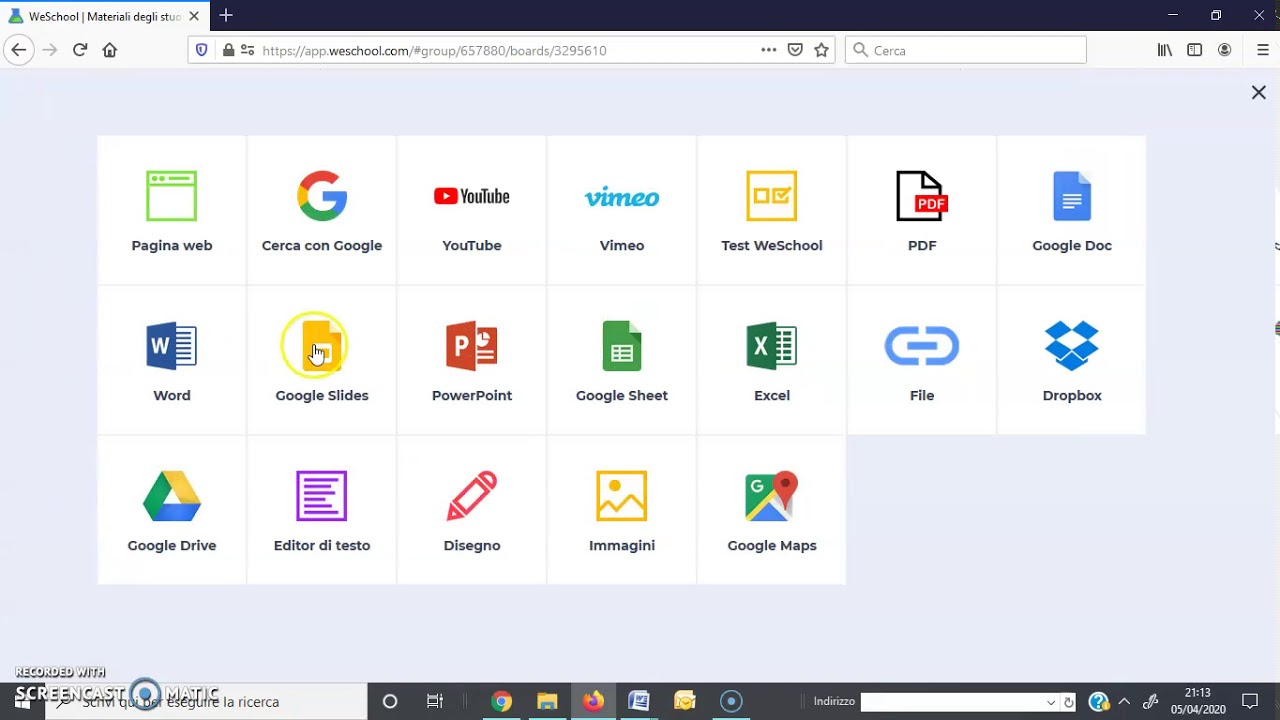The width and height of the screenshot is (1280, 720).
Task: Reload the current WeSchool page
Action: click(80, 50)
